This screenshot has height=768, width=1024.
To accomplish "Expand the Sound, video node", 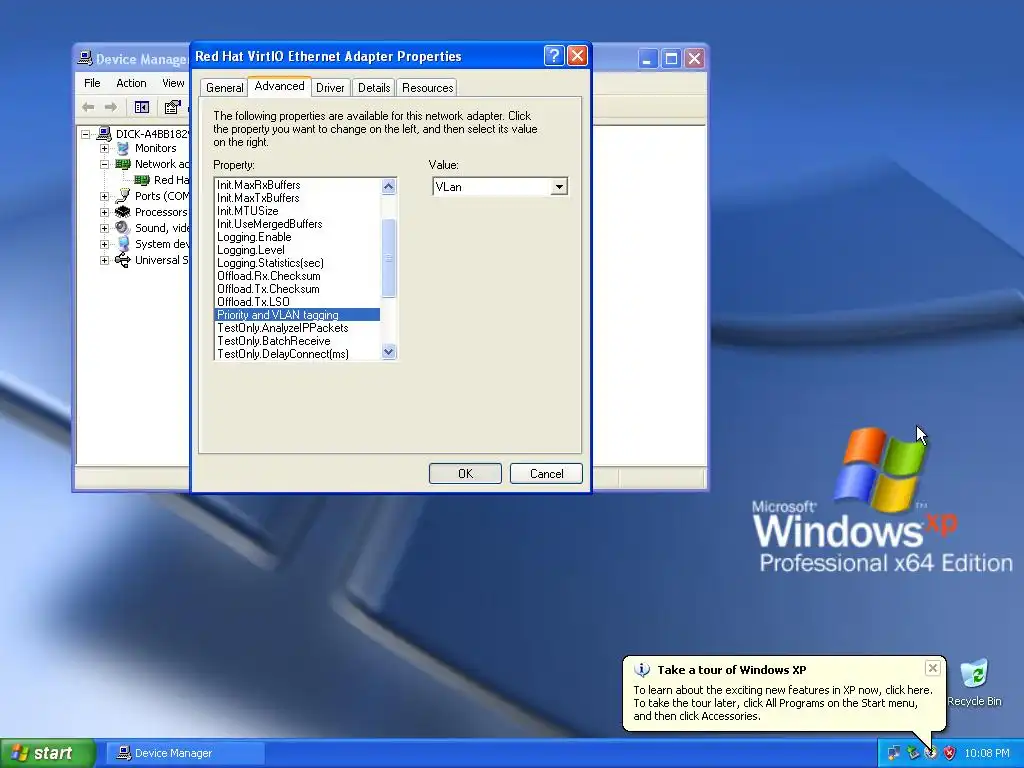I will 104,228.
